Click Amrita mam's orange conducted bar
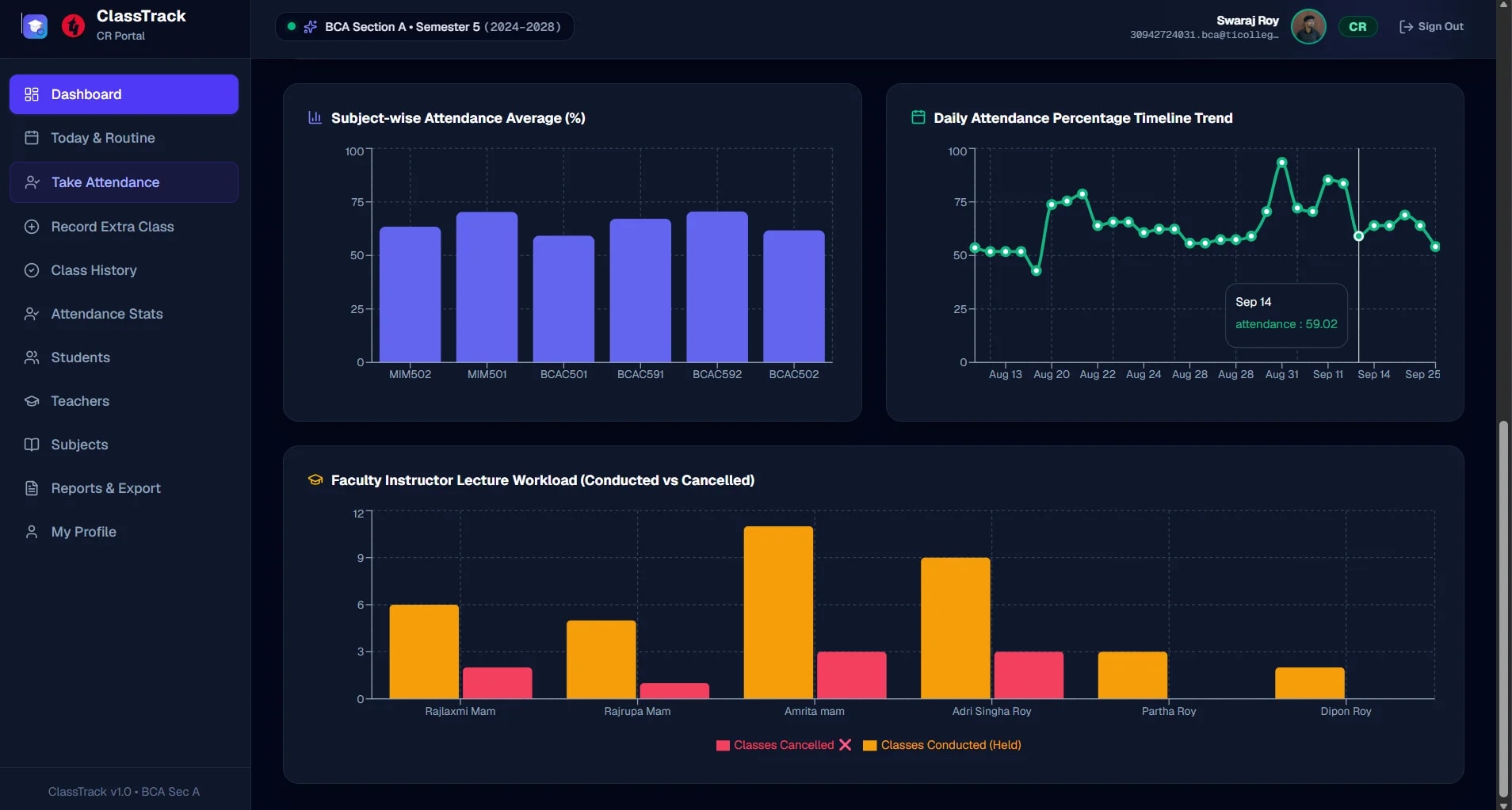This screenshot has width=1512, height=810. [778, 613]
